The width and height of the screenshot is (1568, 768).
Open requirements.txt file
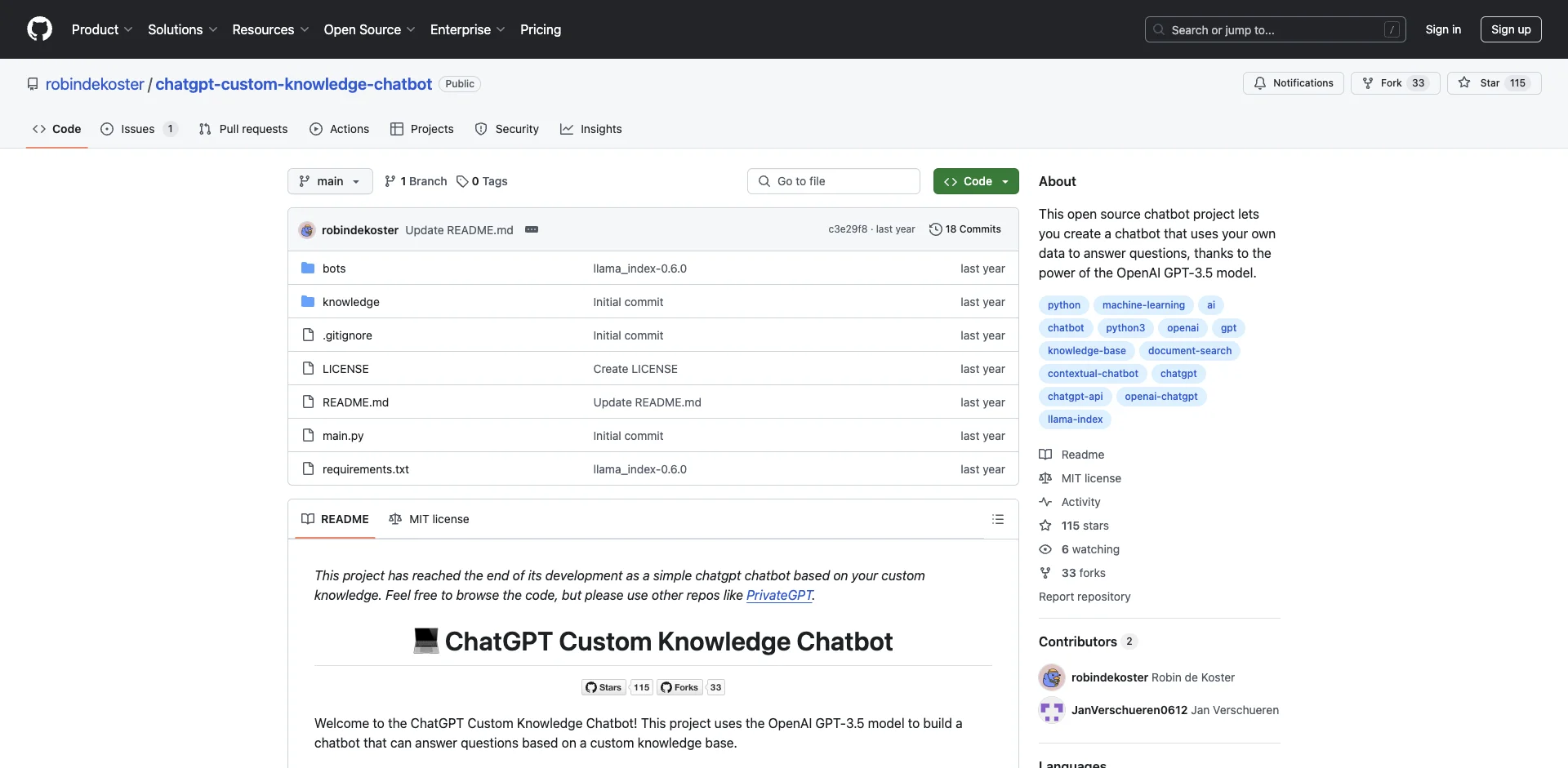coord(366,469)
